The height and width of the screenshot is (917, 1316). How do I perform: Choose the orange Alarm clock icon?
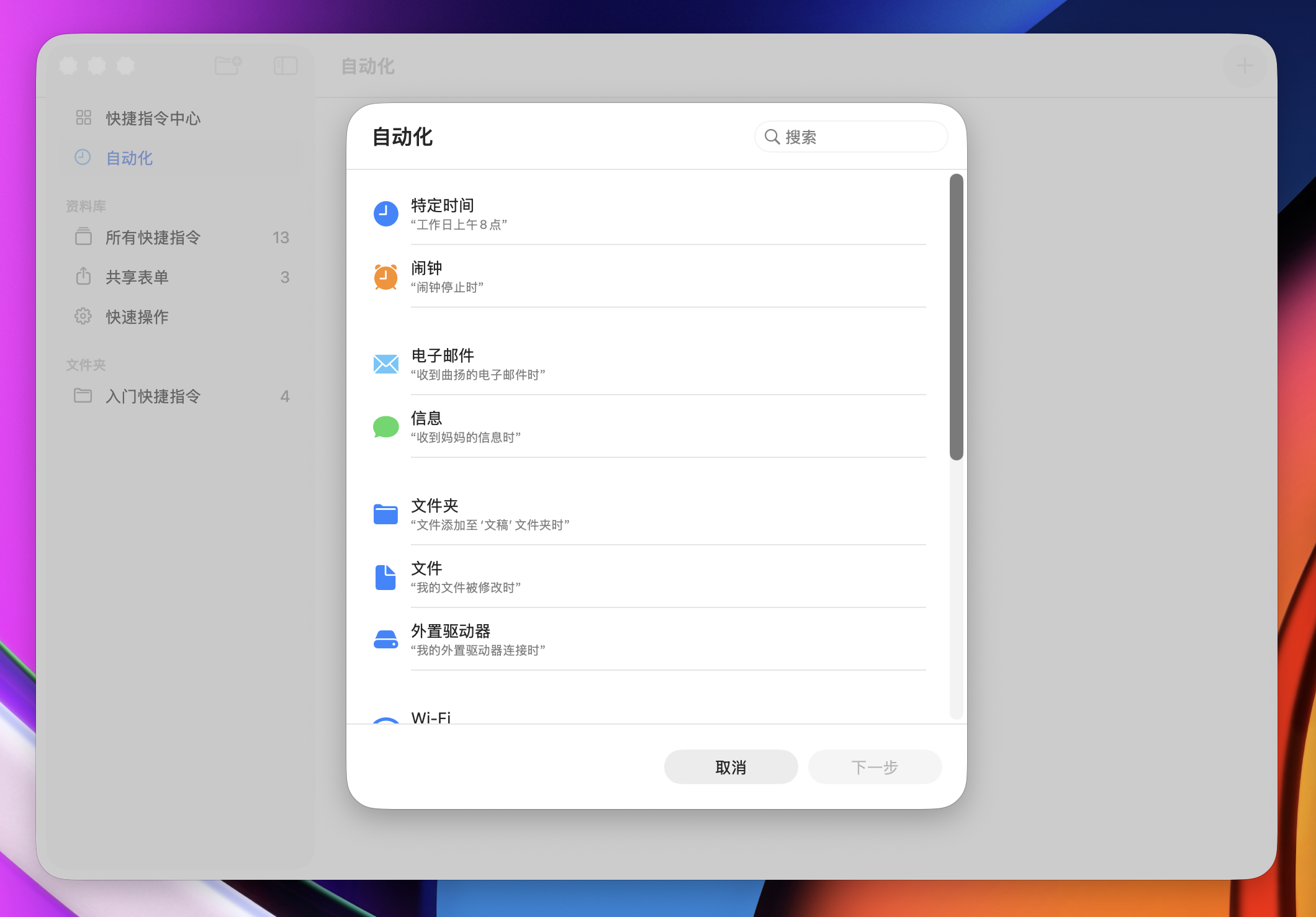point(385,277)
